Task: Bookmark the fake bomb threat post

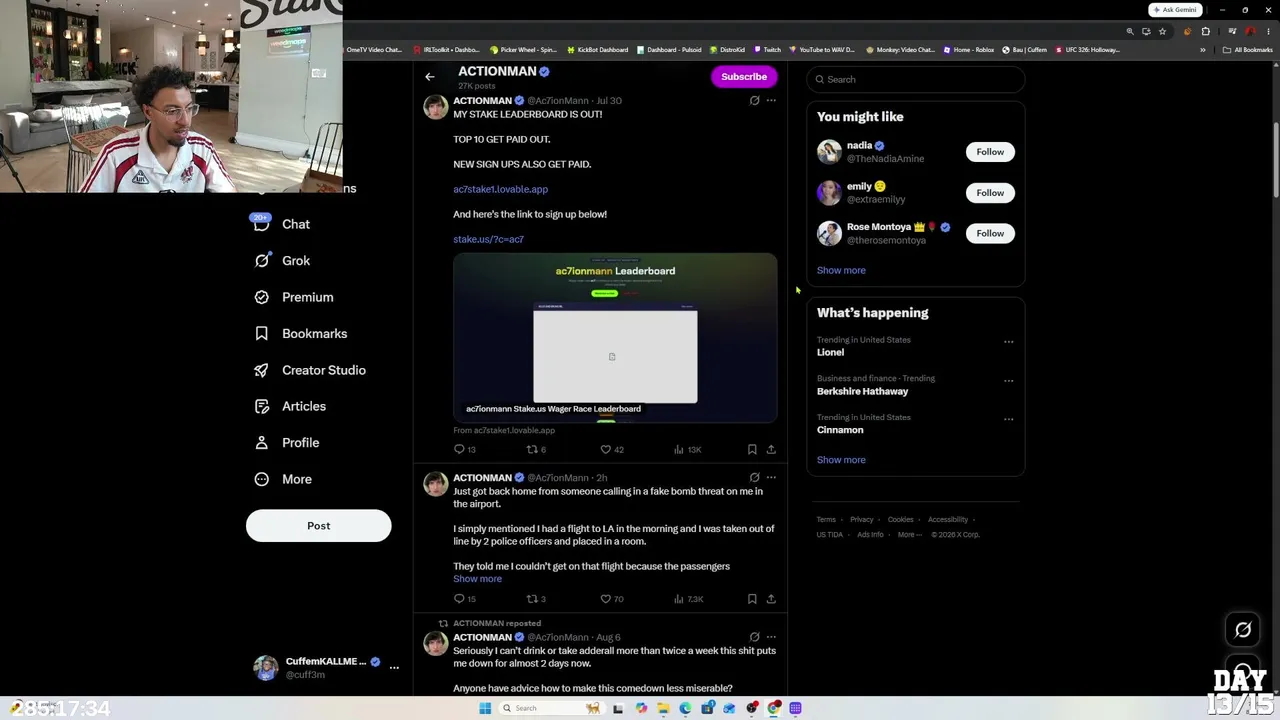Action: [x=752, y=599]
